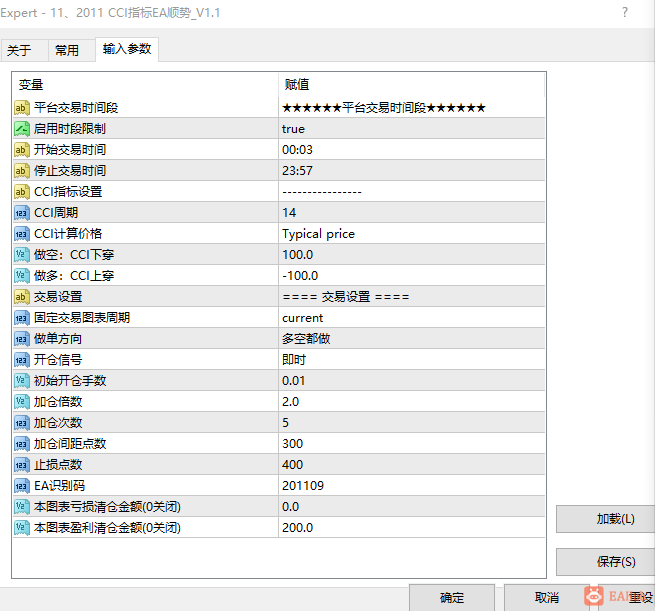The image size is (655, 611).
Task: Click the double icon beside 初始开仓手数
Action: pos(21,380)
